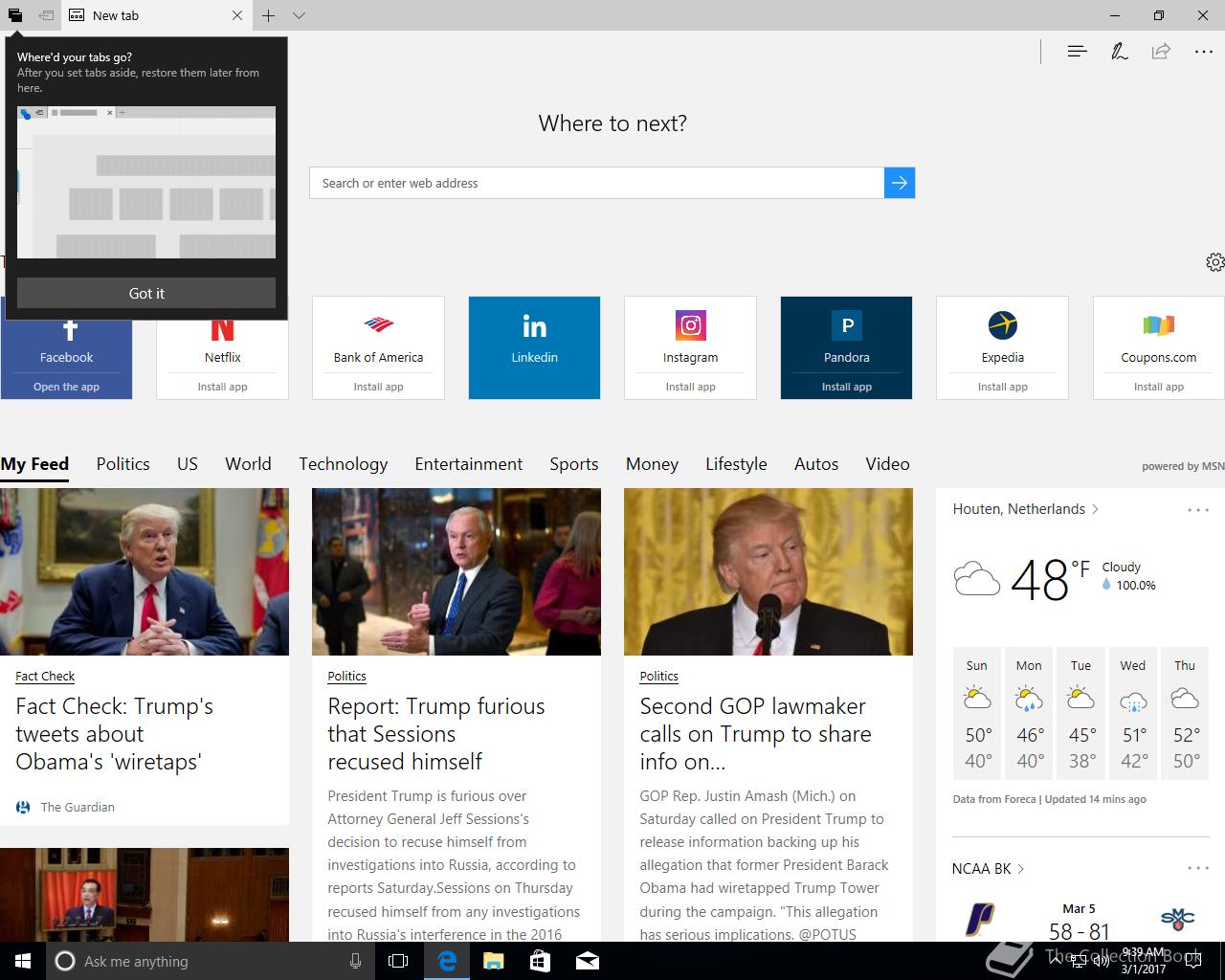Open the Money tab
The width and height of the screenshot is (1225, 980).
[x=652, y=464]
